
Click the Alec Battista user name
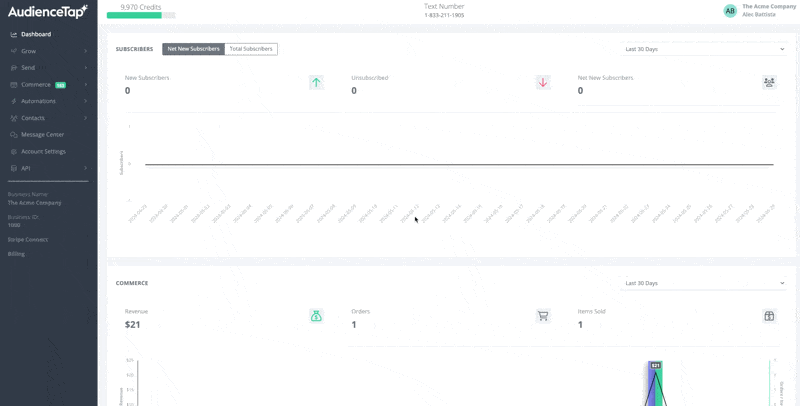(759, 15)
